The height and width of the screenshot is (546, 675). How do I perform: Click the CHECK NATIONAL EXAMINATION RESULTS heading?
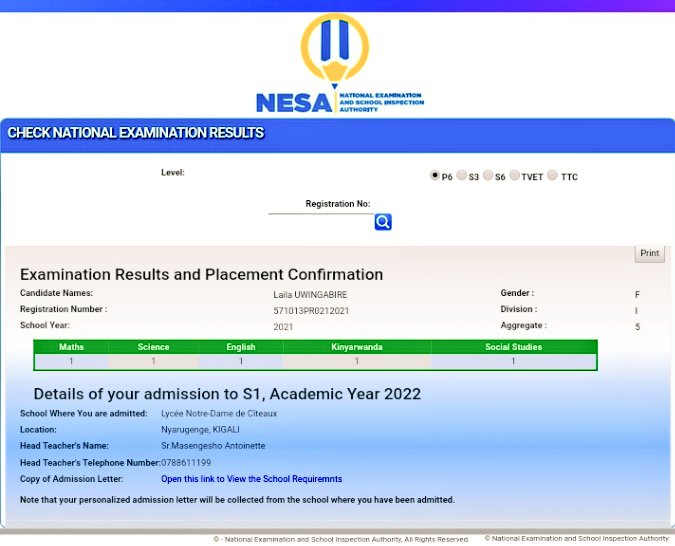(136, 133)
